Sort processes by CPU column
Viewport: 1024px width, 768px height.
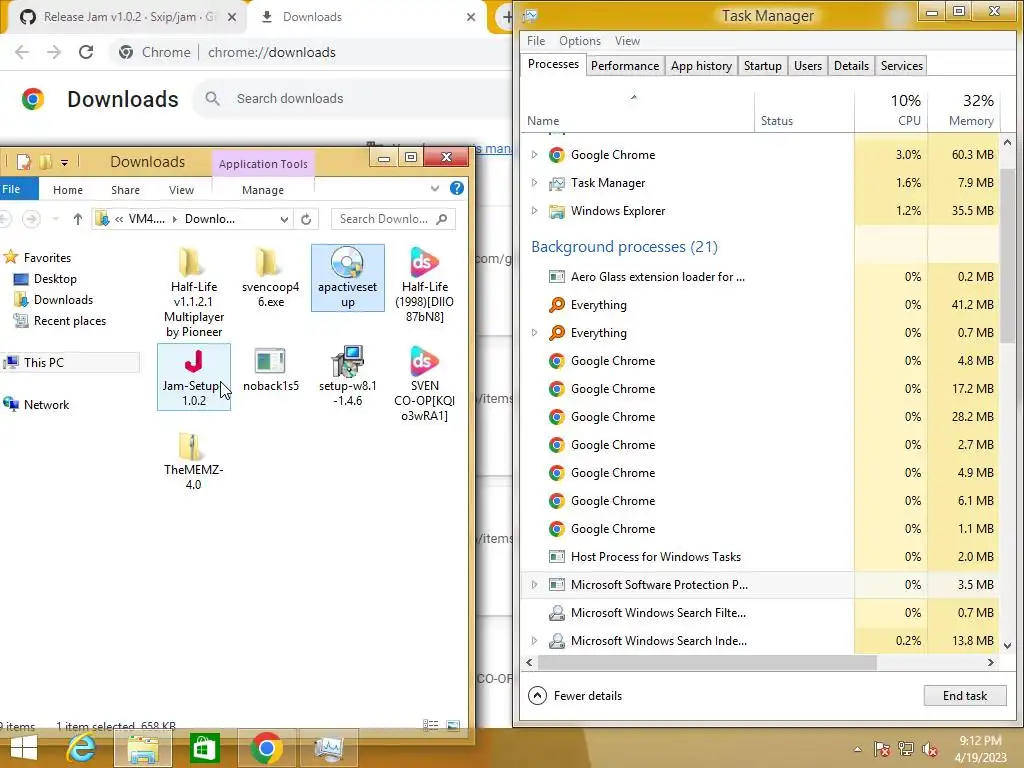pyautogui.click(x=891, y=110)
